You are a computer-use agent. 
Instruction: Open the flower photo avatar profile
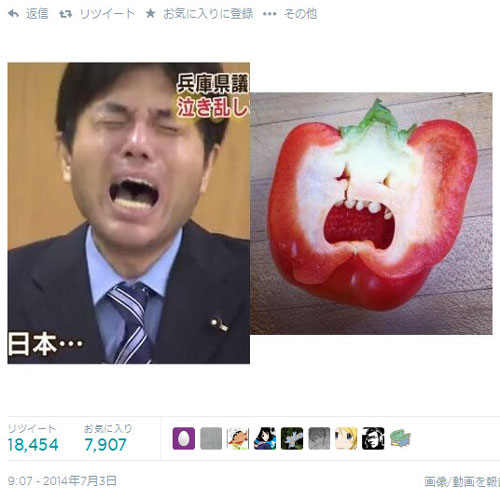292,438
